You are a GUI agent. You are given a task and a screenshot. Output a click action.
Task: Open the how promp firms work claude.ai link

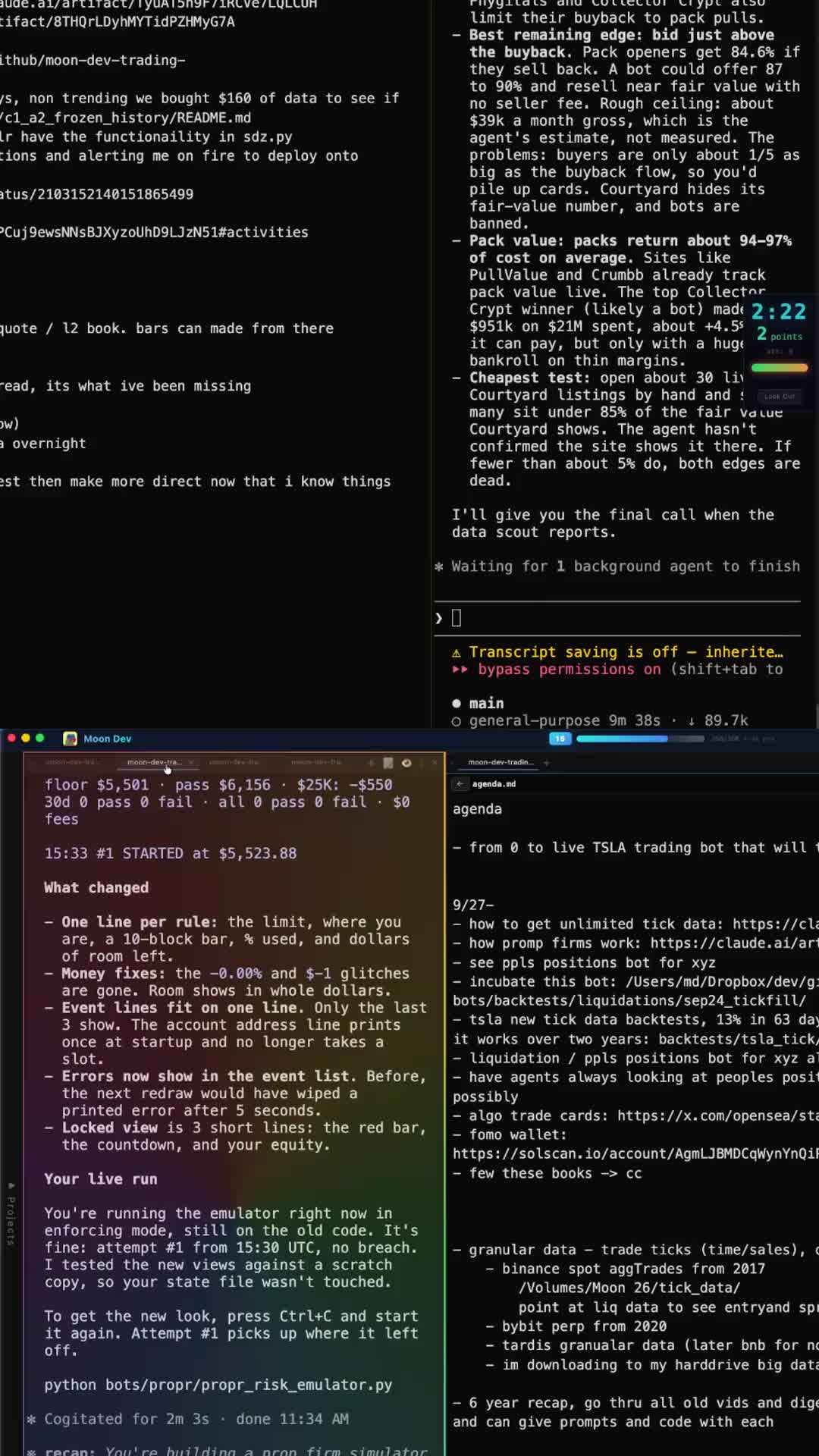point(734,943)
